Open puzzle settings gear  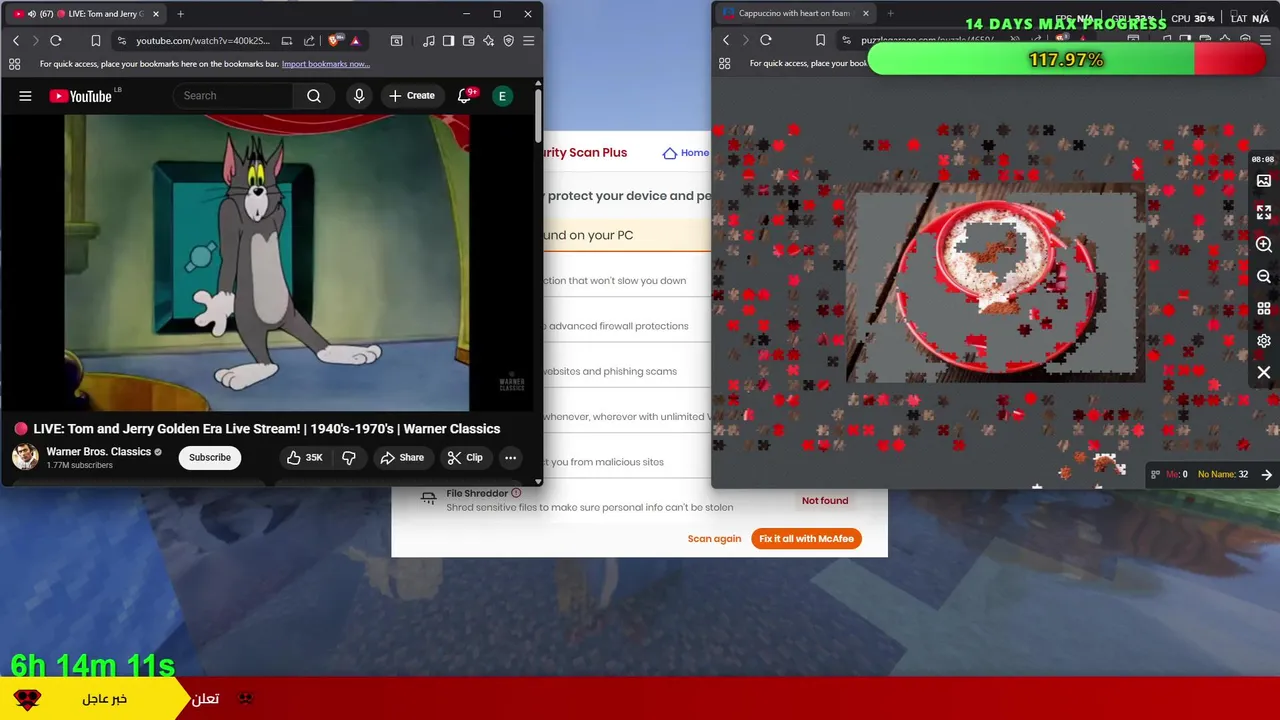(x=1264, y=341)
